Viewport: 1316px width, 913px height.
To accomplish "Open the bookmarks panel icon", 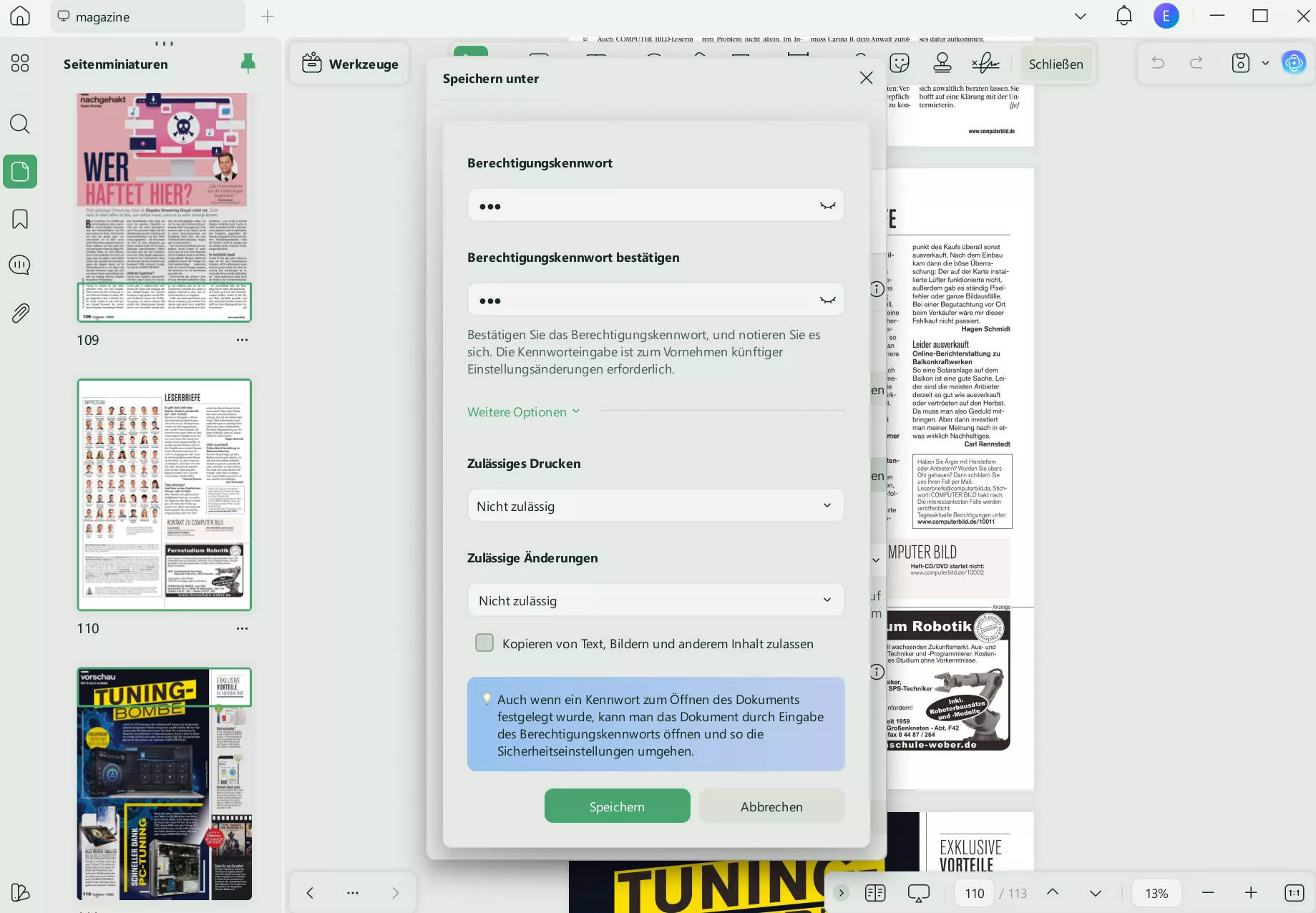I will (x=20, y=219).
